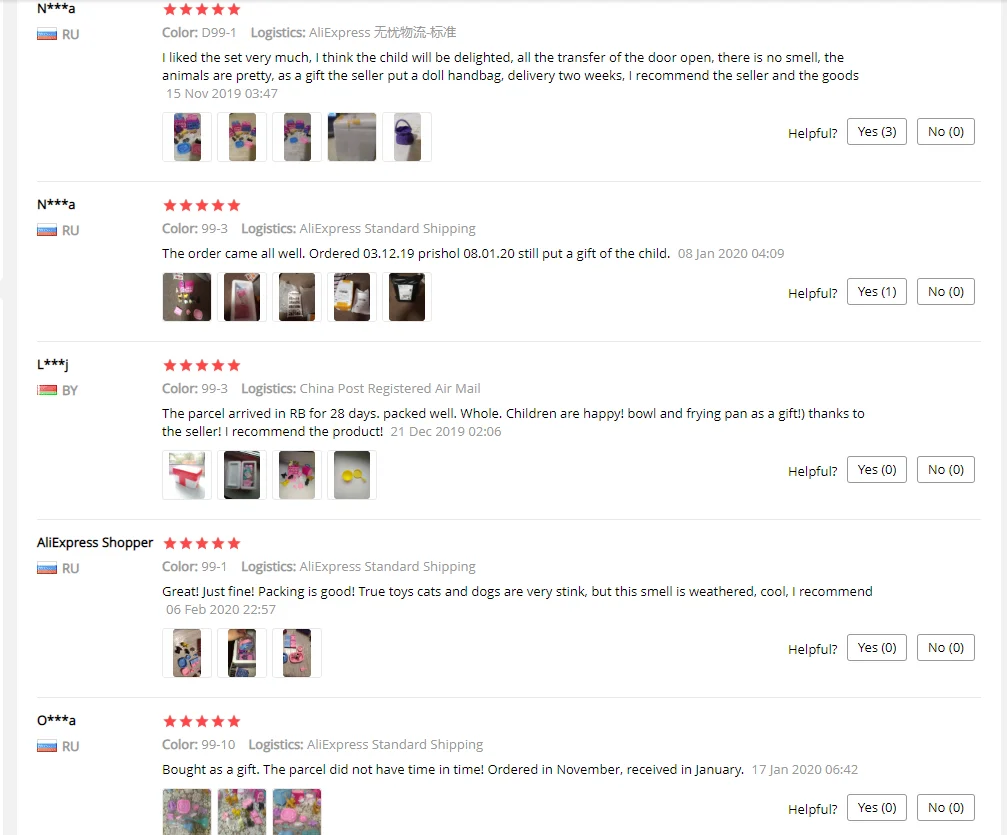Screen dimensions: 1007x835
Task: View first photo in O***a's review
Action: point(187,812)
